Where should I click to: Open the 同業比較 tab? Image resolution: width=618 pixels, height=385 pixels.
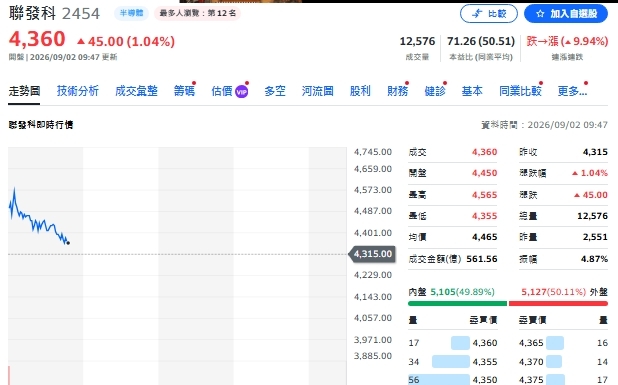[x=520, y=91]
